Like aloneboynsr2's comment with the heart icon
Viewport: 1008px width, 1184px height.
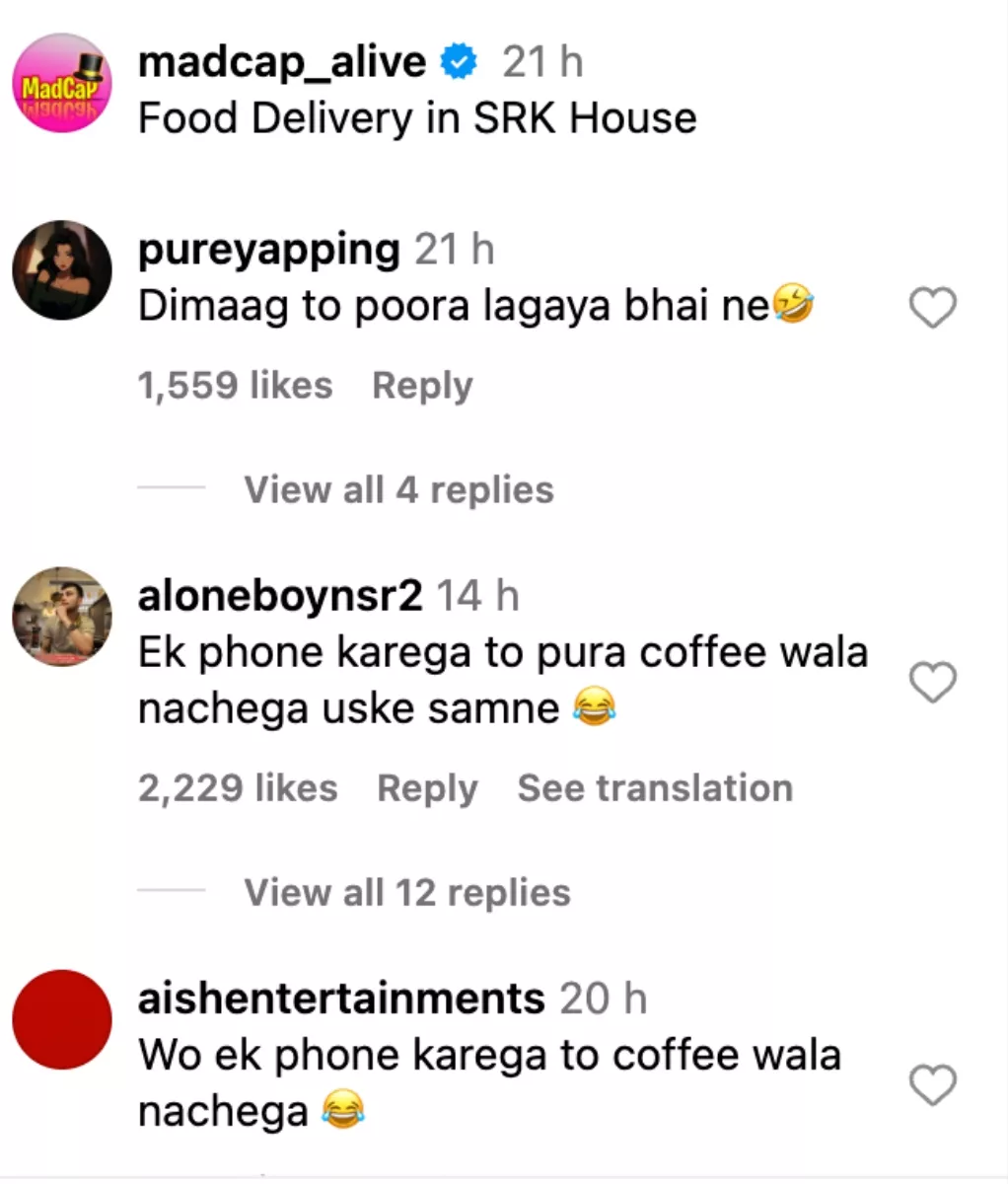tap(932, 682)
